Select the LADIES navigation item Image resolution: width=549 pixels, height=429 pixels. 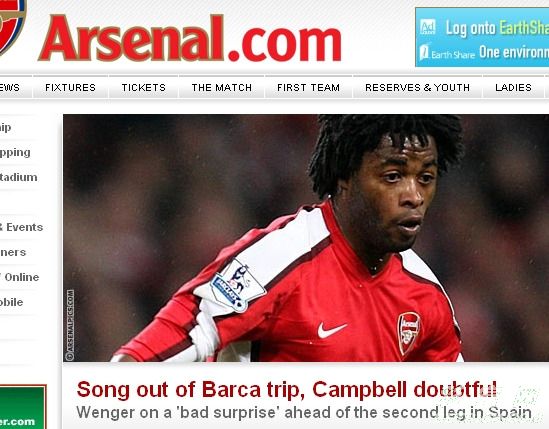pyautogui.click(x=513, y=87)
